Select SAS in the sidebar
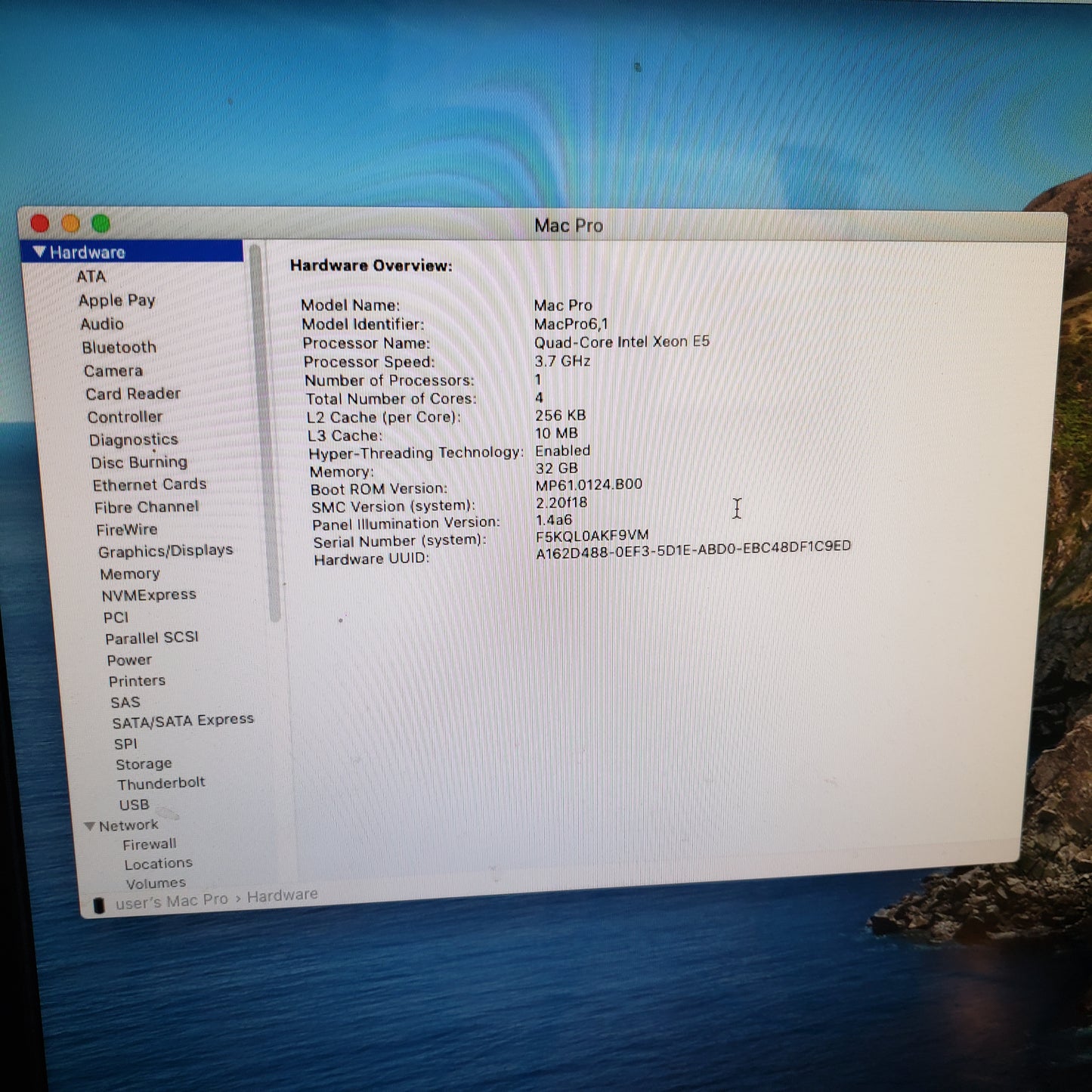Screen dimensions: 1092x1092 coord(125,703)
